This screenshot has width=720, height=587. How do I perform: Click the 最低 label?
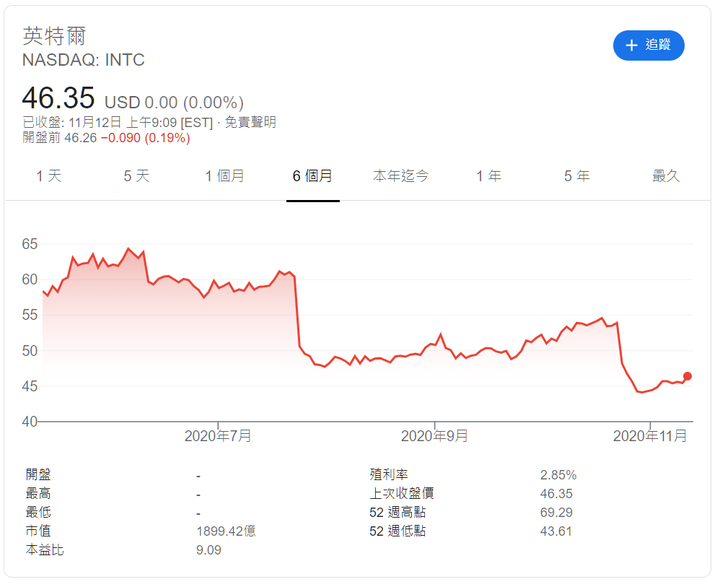[x=38, y=512]
